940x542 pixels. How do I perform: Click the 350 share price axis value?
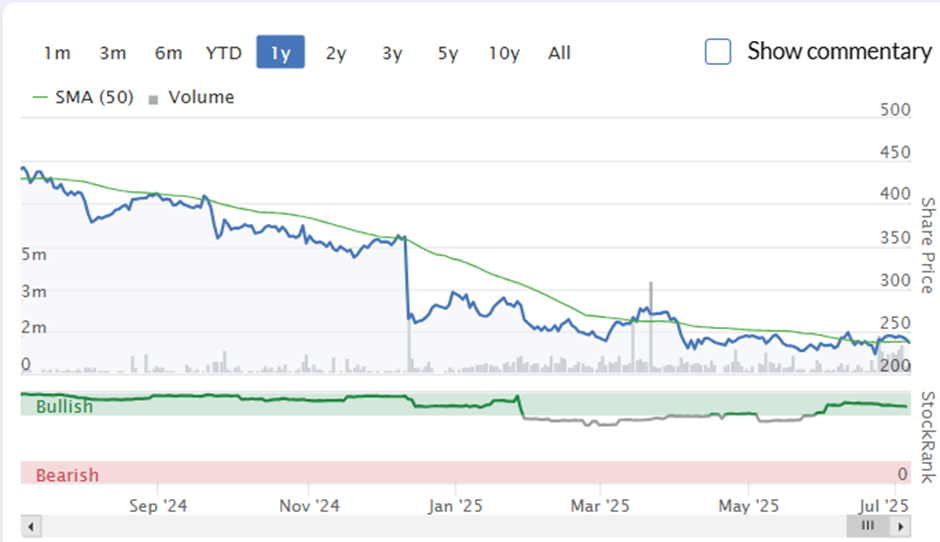895,237
